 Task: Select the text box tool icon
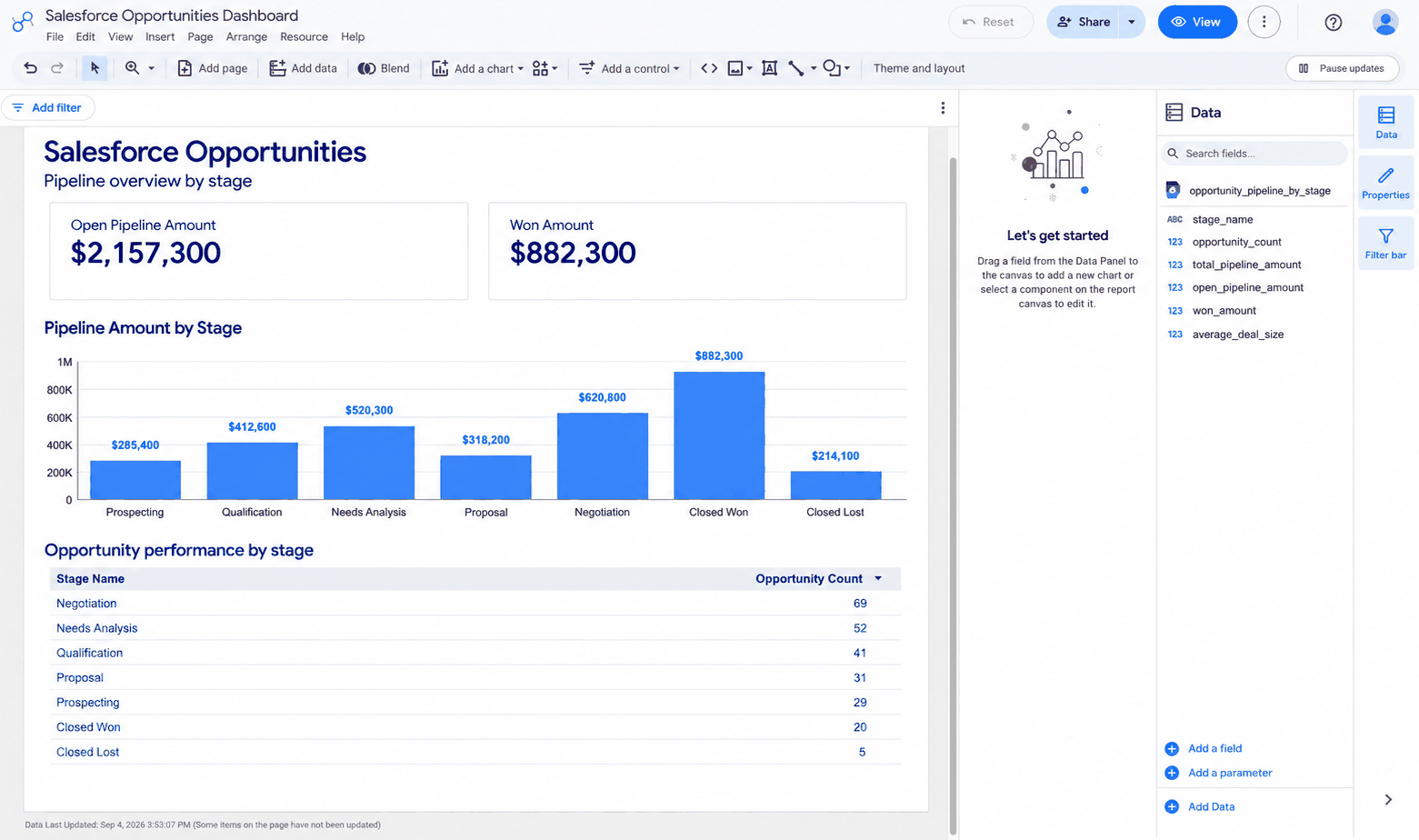point(769,68)
